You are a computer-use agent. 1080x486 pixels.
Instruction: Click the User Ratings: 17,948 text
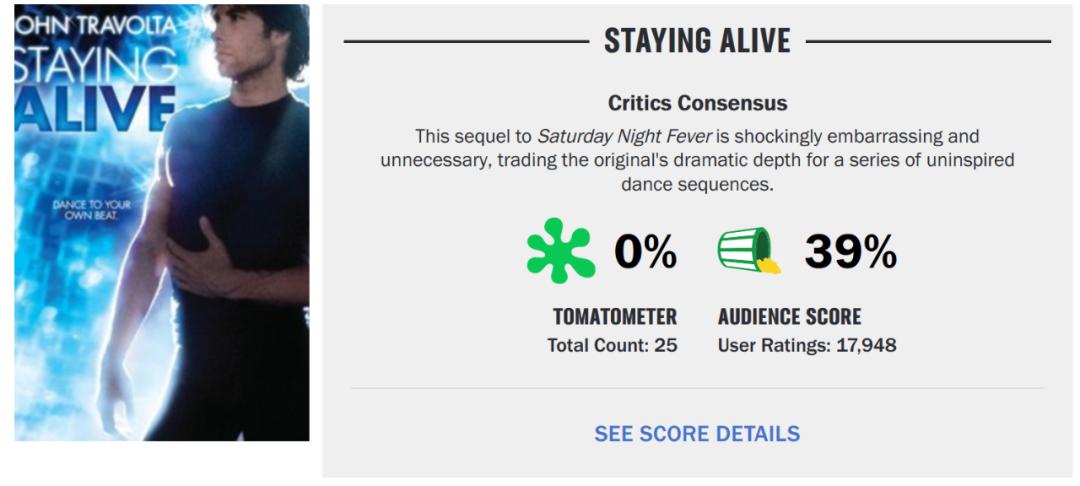tap(807, 346)
